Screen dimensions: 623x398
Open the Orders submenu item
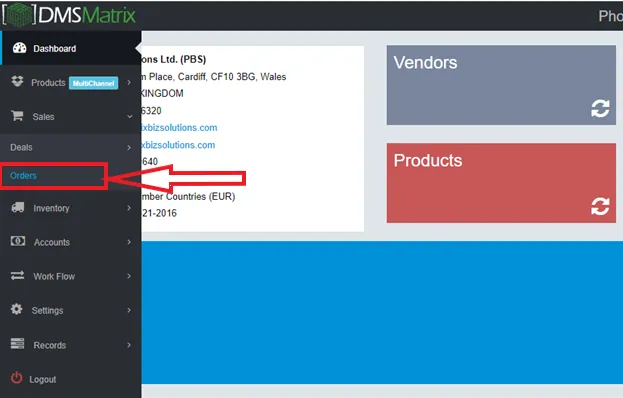[23, 176]
